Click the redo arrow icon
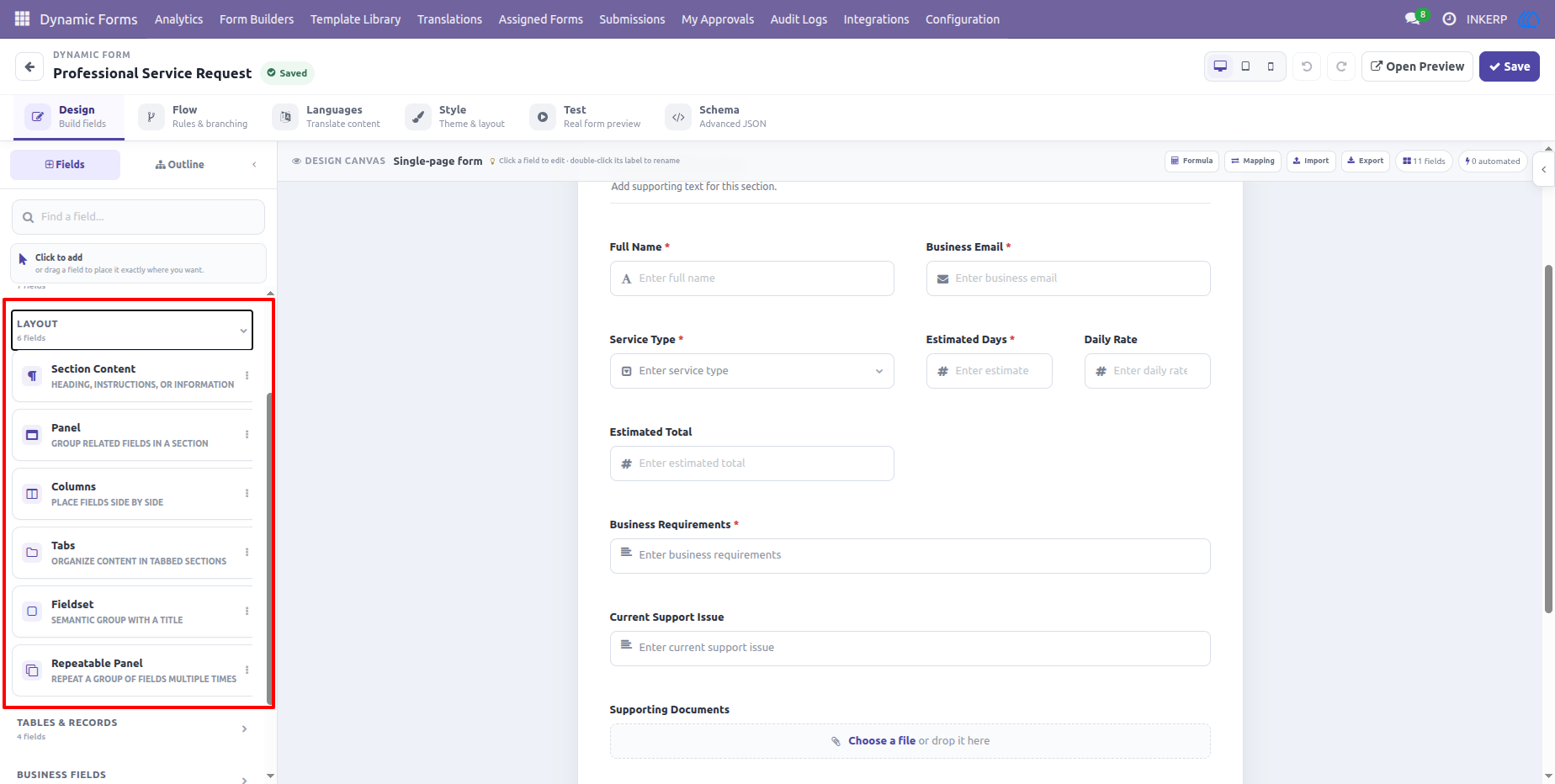Image resolution: width=1555 pixels, height=784 pixels. tap(1341, 66)
